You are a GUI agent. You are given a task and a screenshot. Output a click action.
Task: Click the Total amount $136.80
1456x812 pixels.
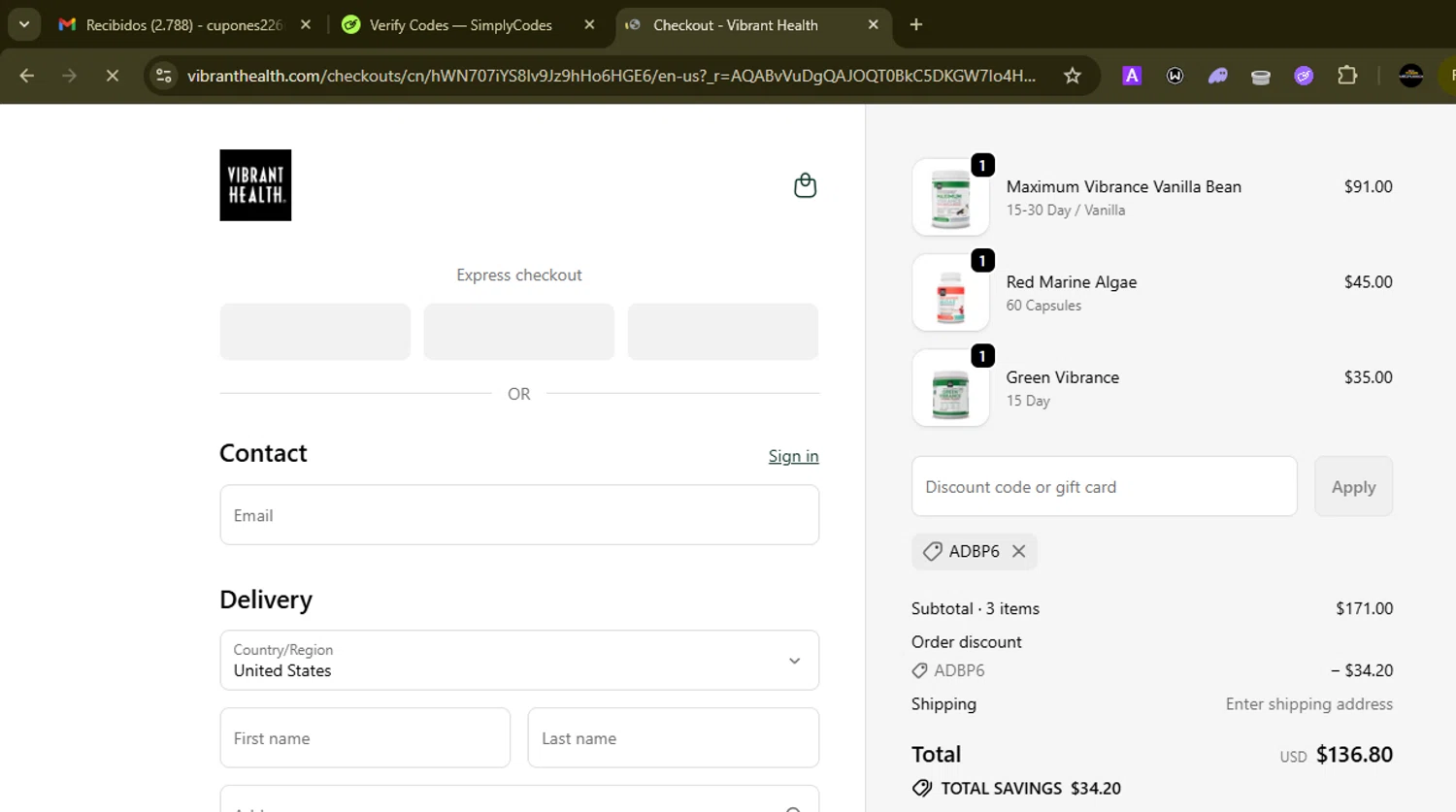pyautogui.click(x=1354, y=755)
